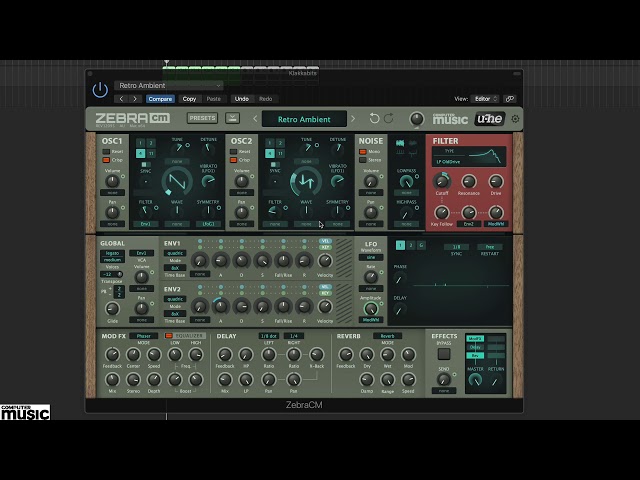The height and width of the screenshot is (480, 640).
Task: Click the output volume knob in header
Action: [416, 119]
